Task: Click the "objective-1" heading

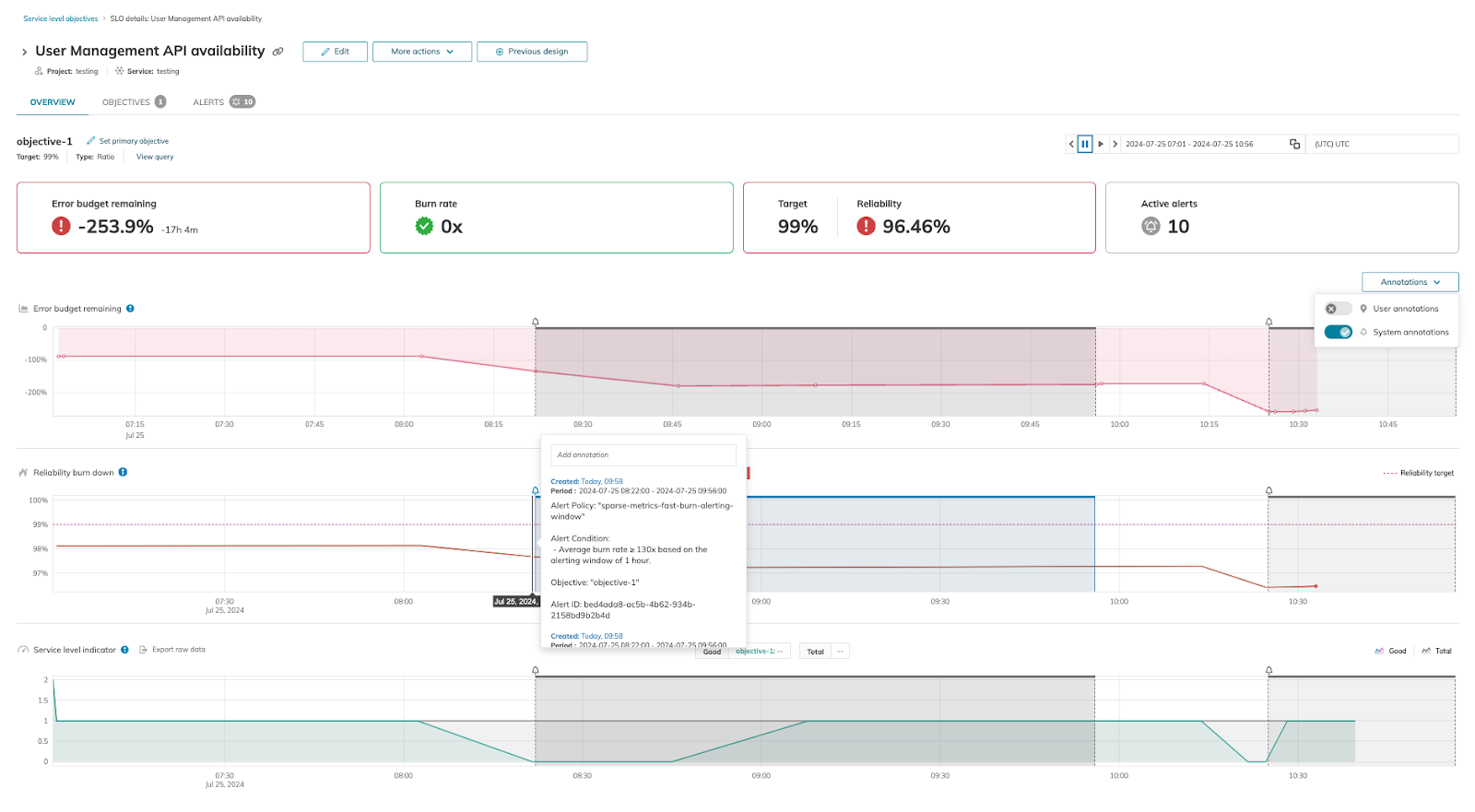Action: [x=44, y=141]
